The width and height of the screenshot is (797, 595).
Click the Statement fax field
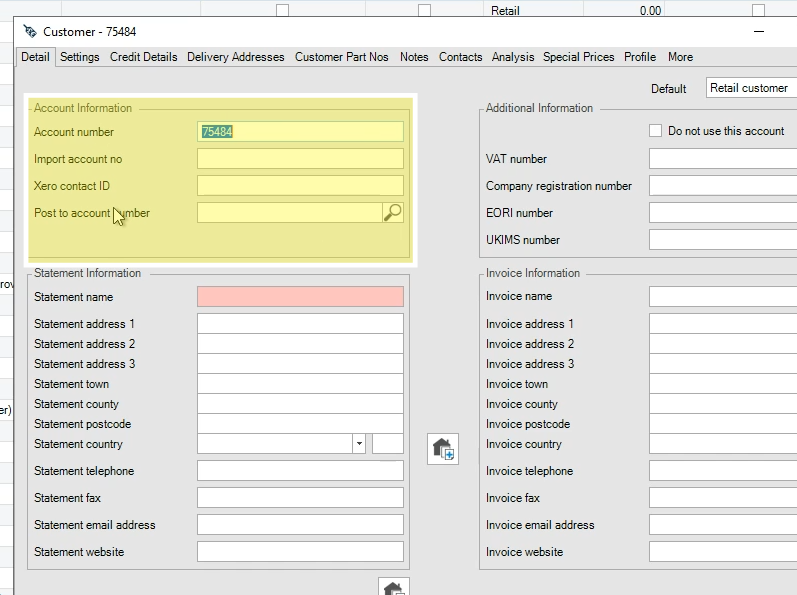(300, 497)
